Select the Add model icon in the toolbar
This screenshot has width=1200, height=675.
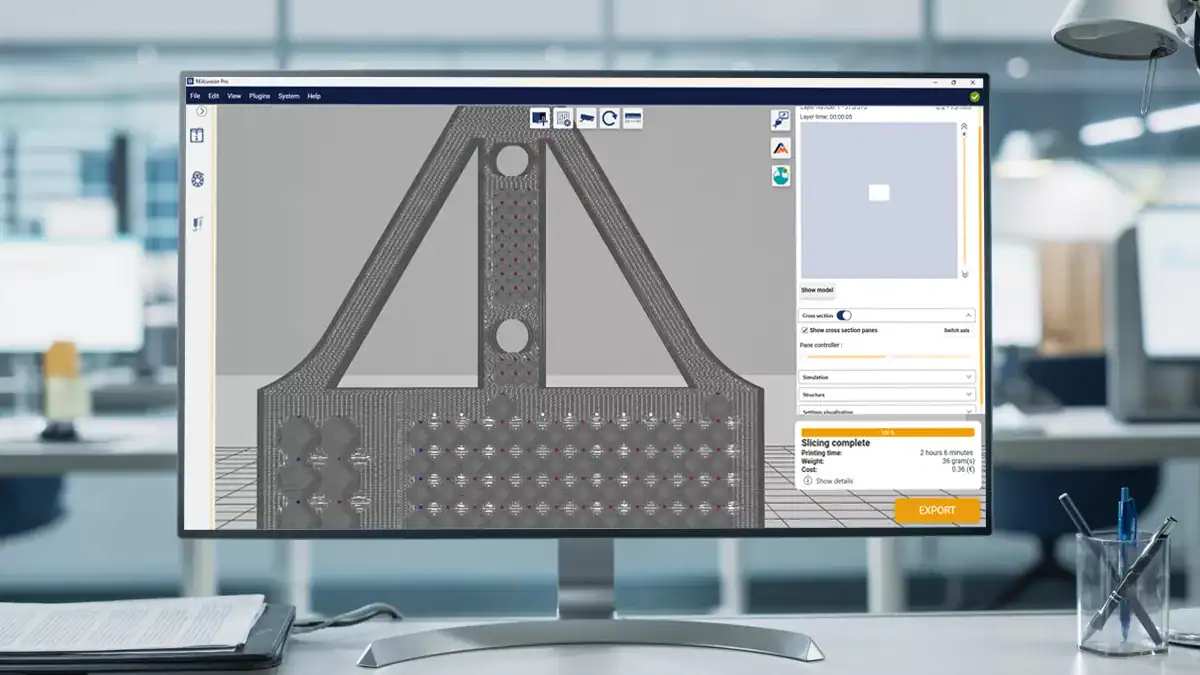pyautogui.click(x=540, y=118)
